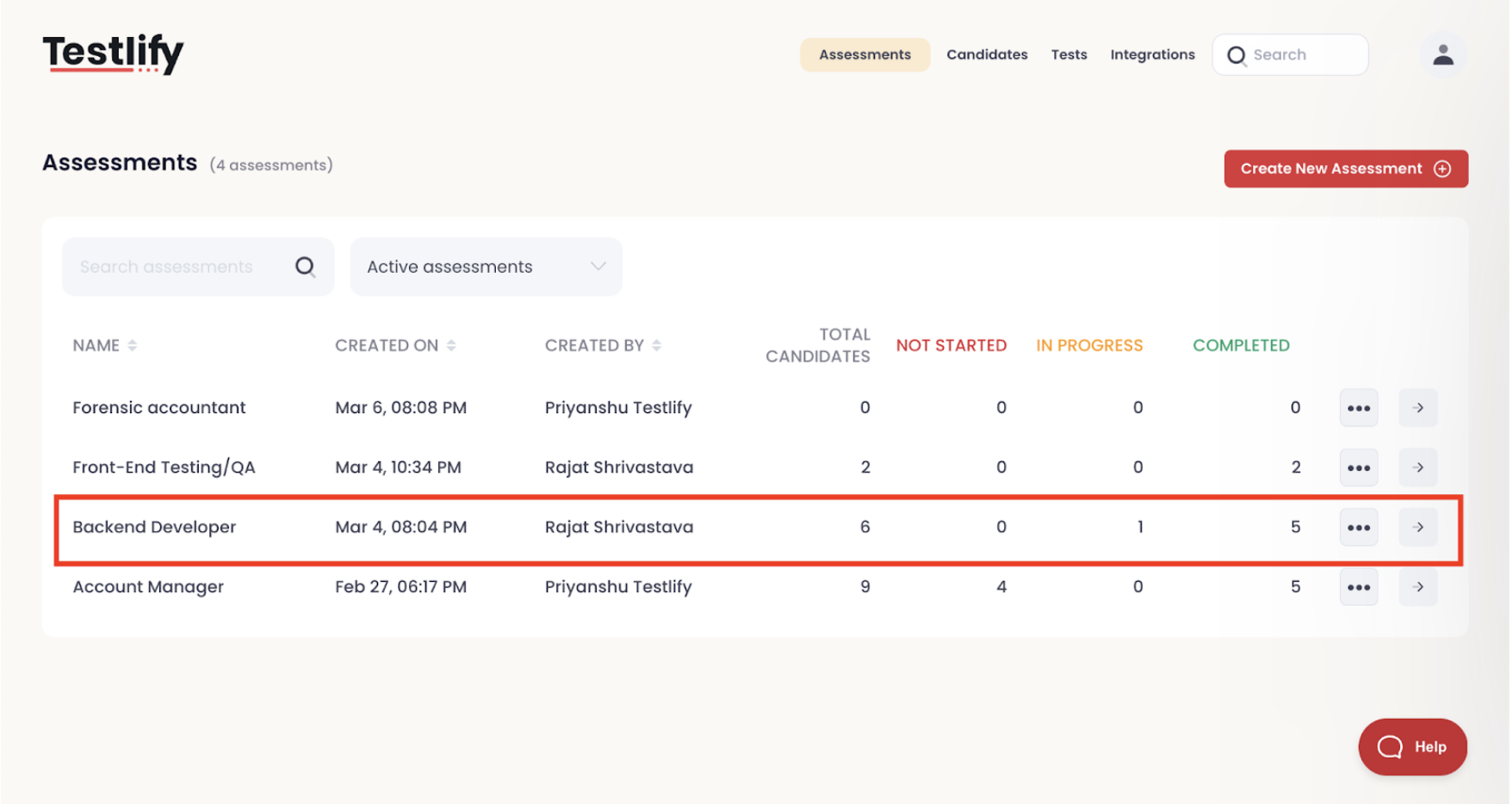Switch to the Candidates tab
1512x804 pixels.
(x=987, y=54)
